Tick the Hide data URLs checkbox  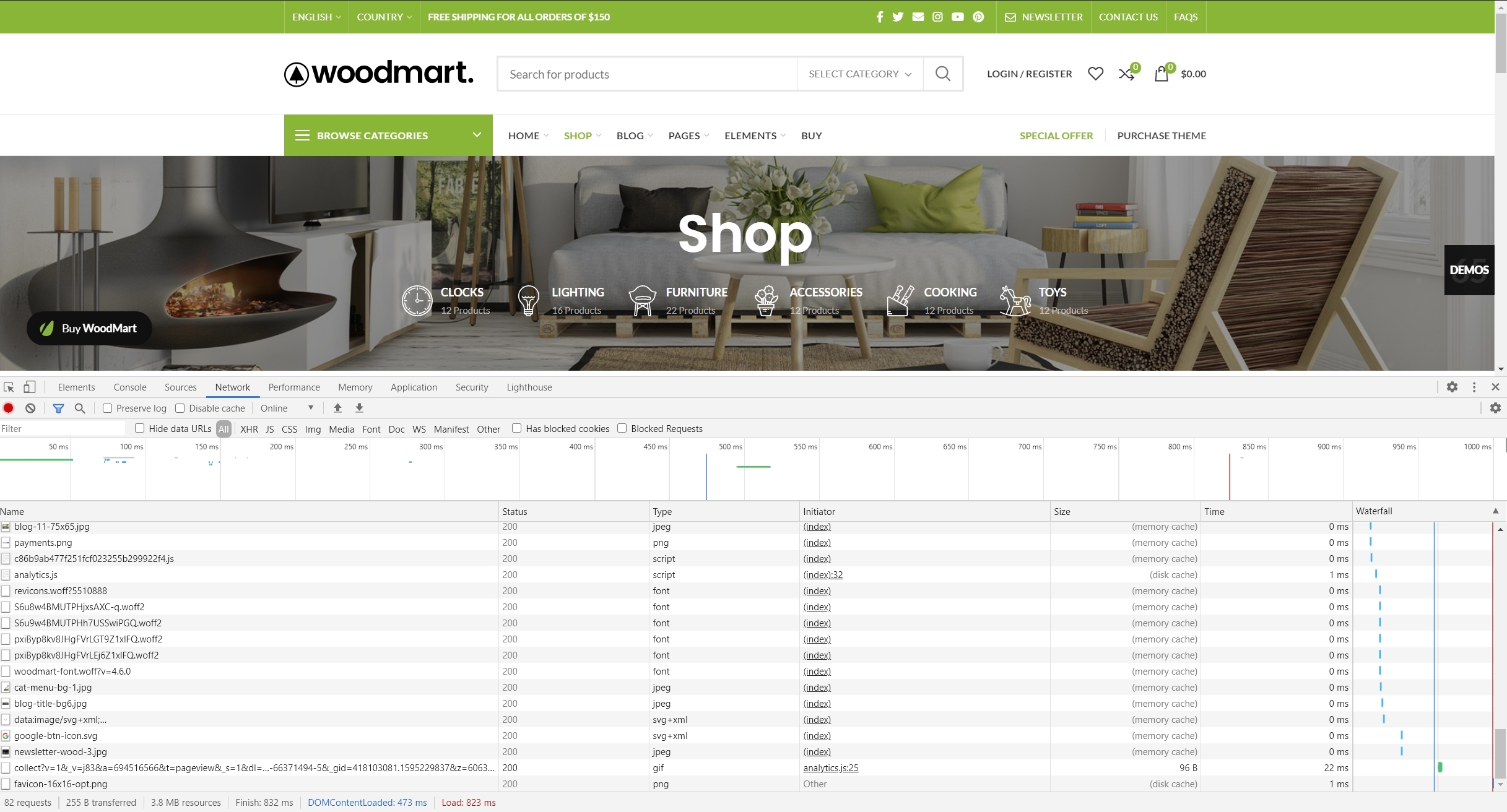pos(140,428)
